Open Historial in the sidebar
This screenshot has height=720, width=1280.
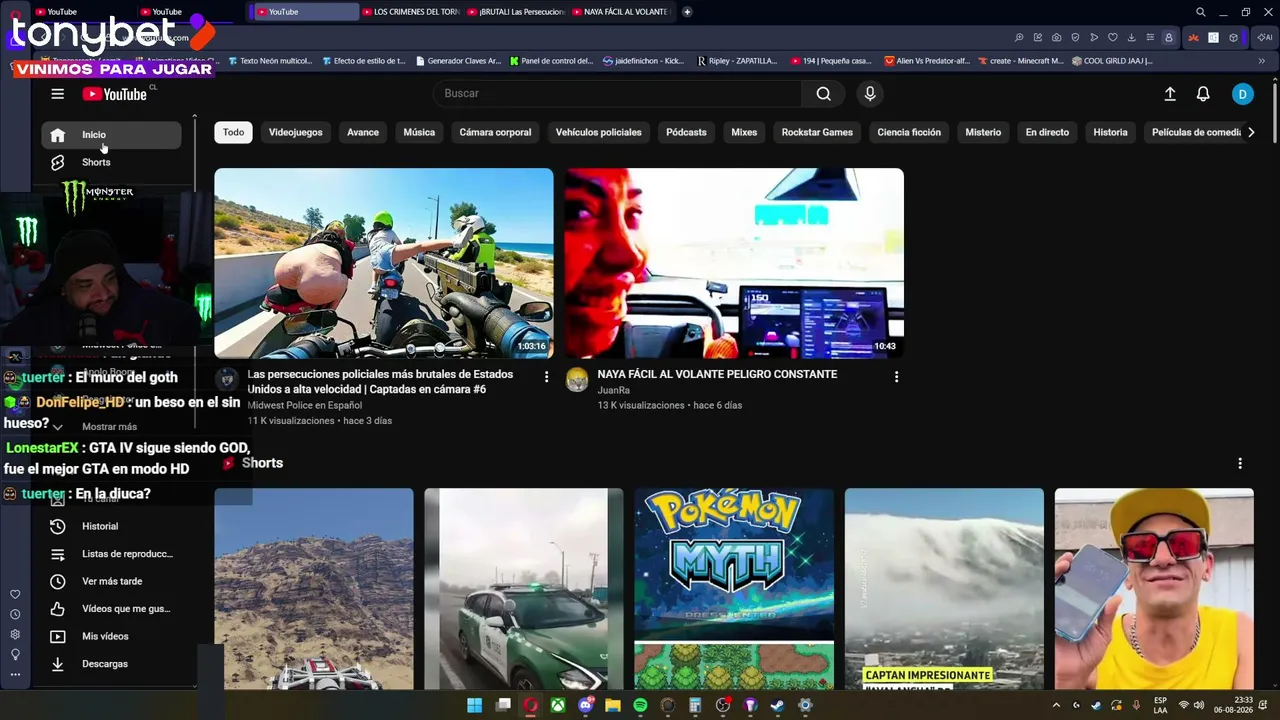(111, 526)
